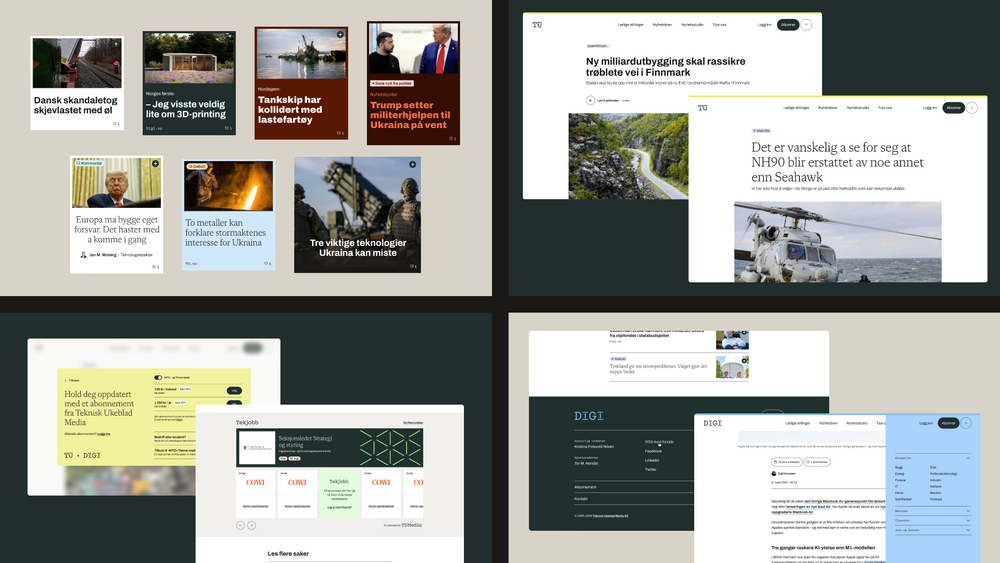This screenshot has height=563, width=1000.
Task: Click Logg inn in the blue DIGI menu
Action: [925, 423]
